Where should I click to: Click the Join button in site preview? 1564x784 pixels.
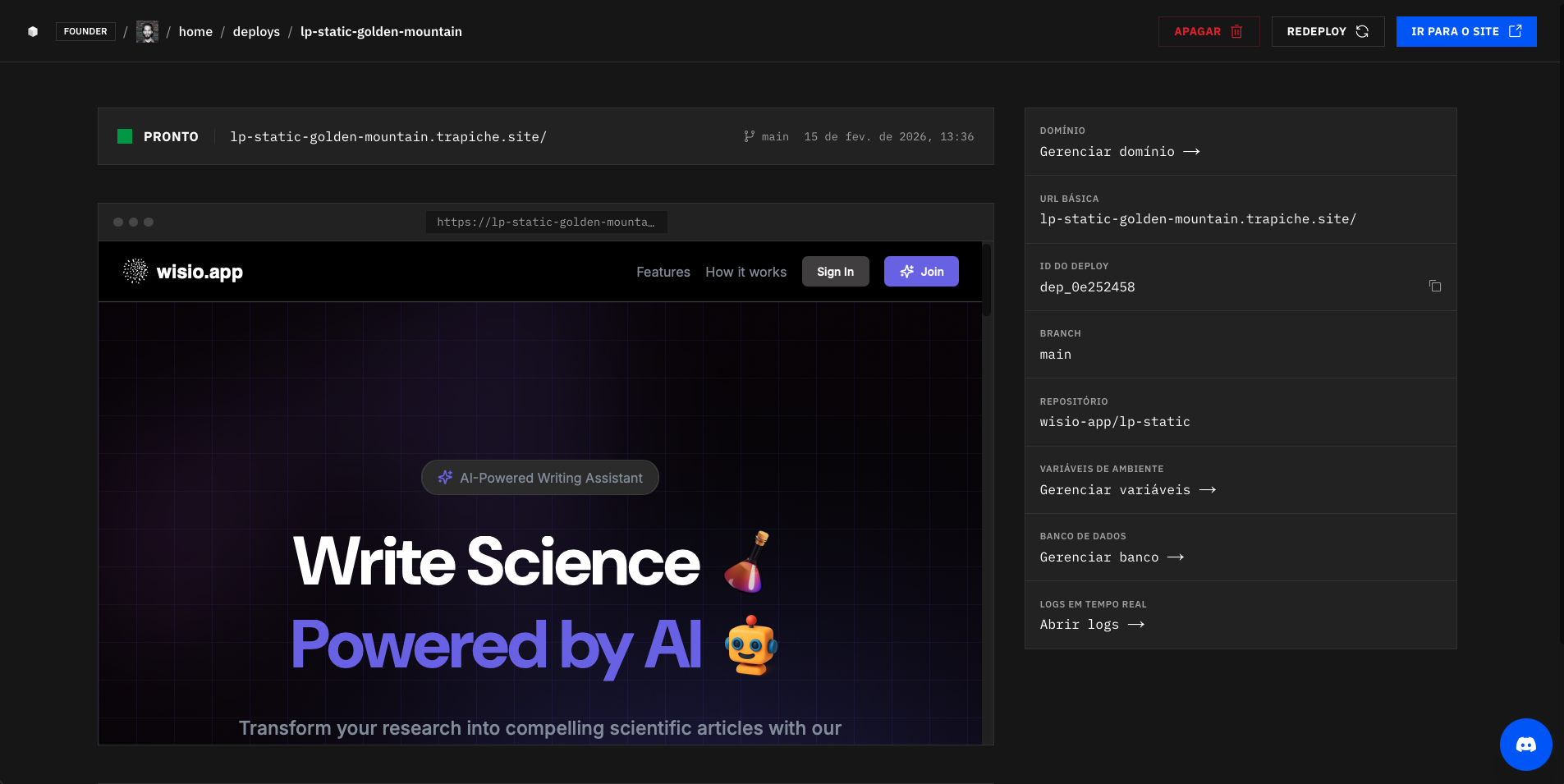(x=920, y=272)
